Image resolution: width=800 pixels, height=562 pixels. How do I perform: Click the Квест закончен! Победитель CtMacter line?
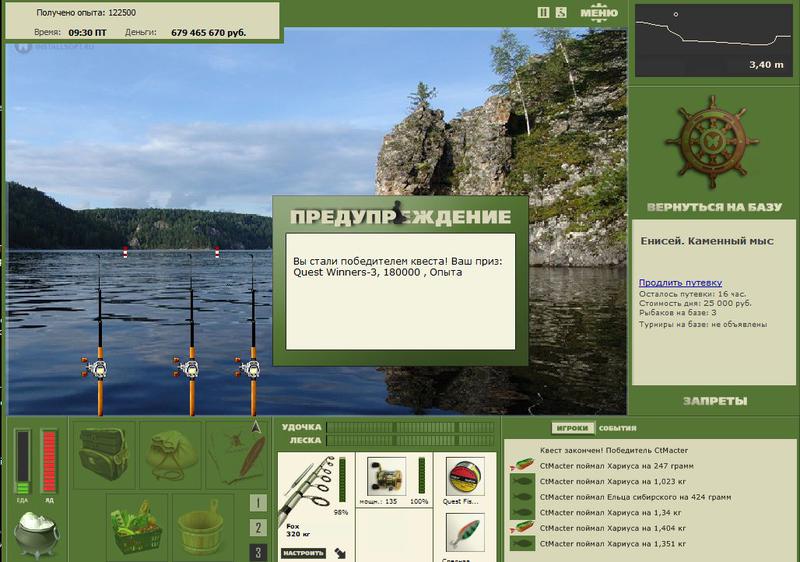tap(614, 450)
